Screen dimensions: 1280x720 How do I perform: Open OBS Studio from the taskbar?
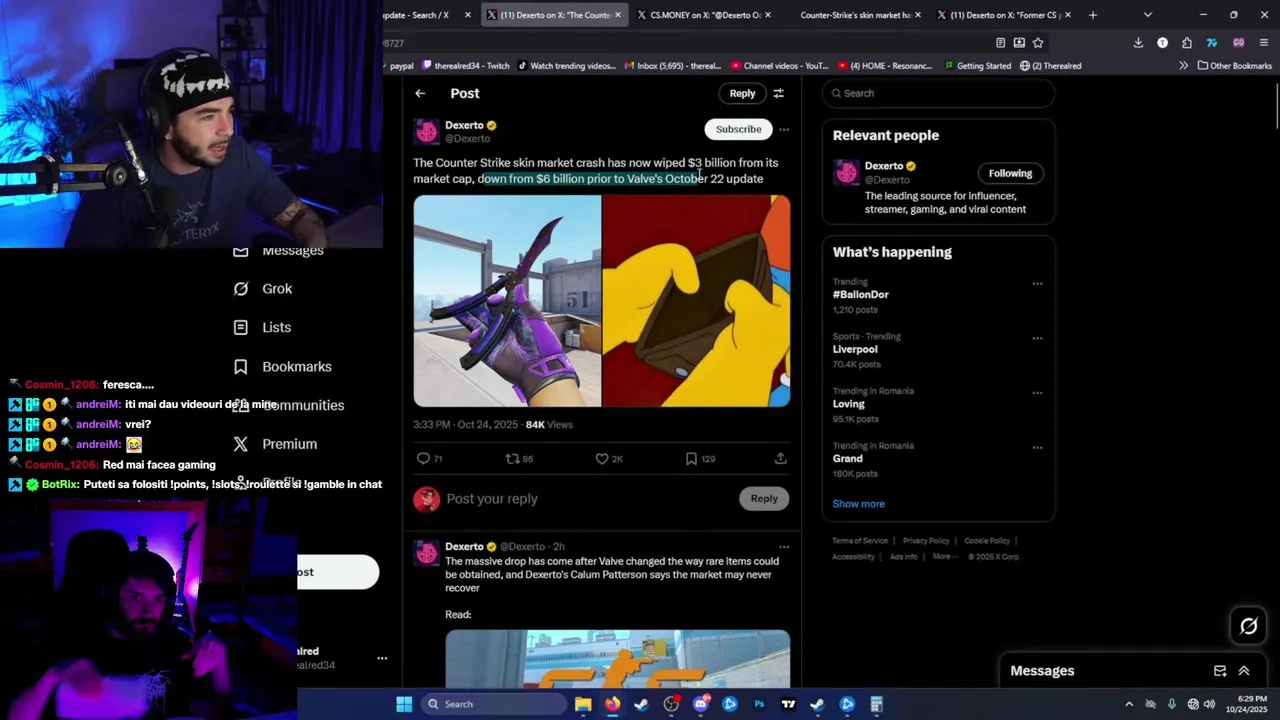coord(671,704)
